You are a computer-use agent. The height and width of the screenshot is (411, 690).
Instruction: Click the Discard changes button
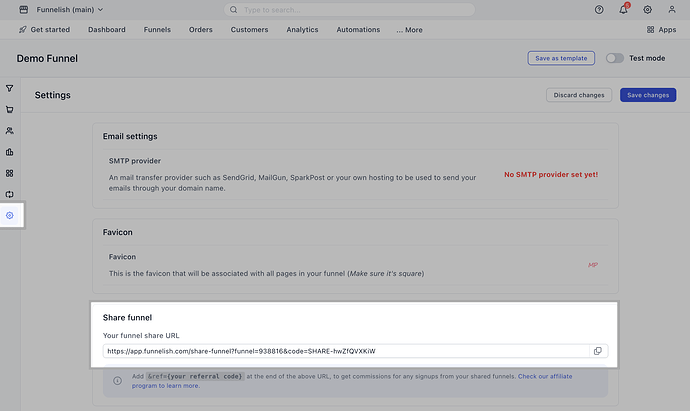tap(578, 95)
